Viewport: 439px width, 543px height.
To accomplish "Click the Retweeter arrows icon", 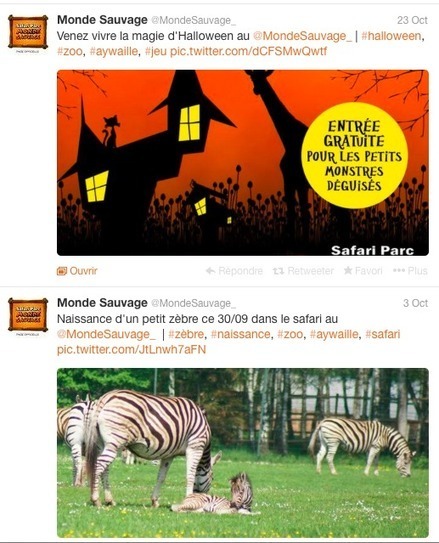I will [x=278, y=271].
